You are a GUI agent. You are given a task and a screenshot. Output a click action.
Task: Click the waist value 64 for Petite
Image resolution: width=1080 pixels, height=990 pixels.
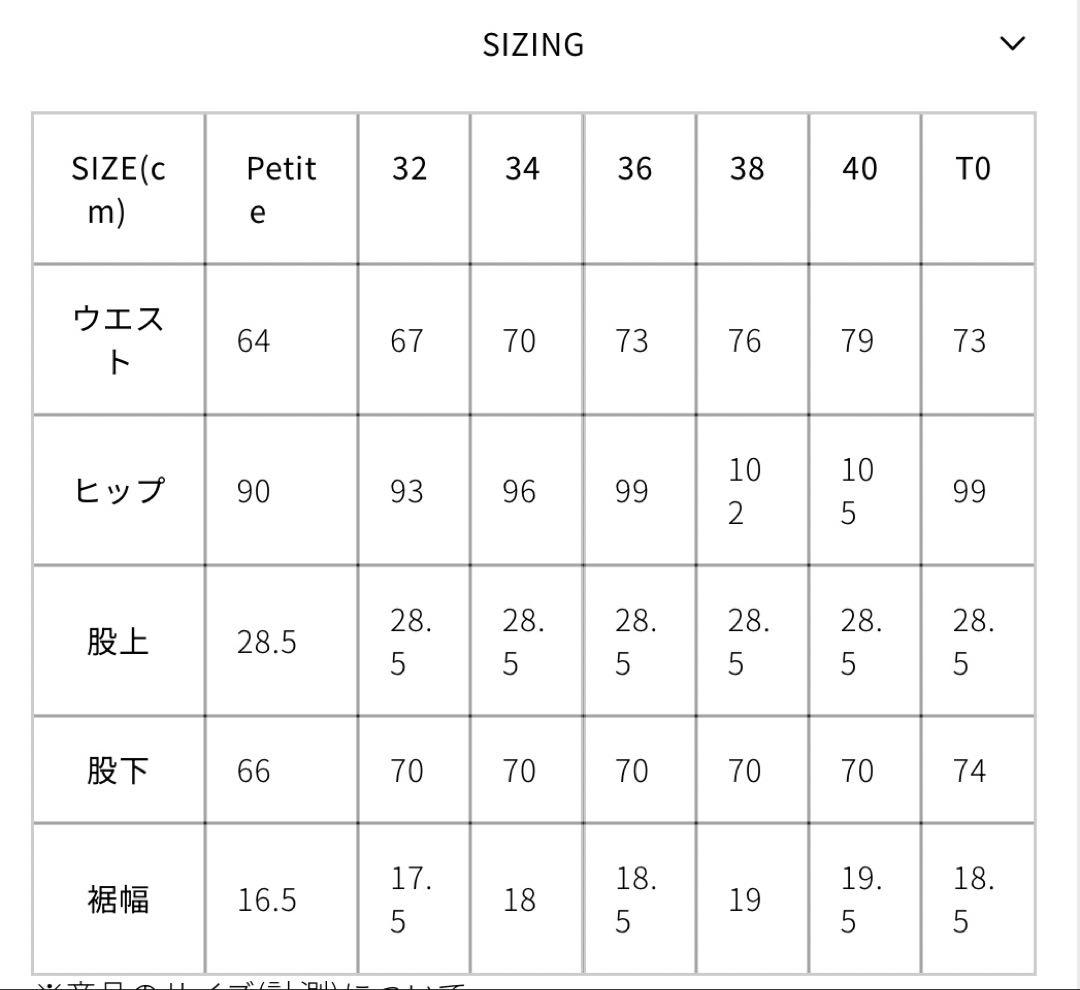pos(254,340)
